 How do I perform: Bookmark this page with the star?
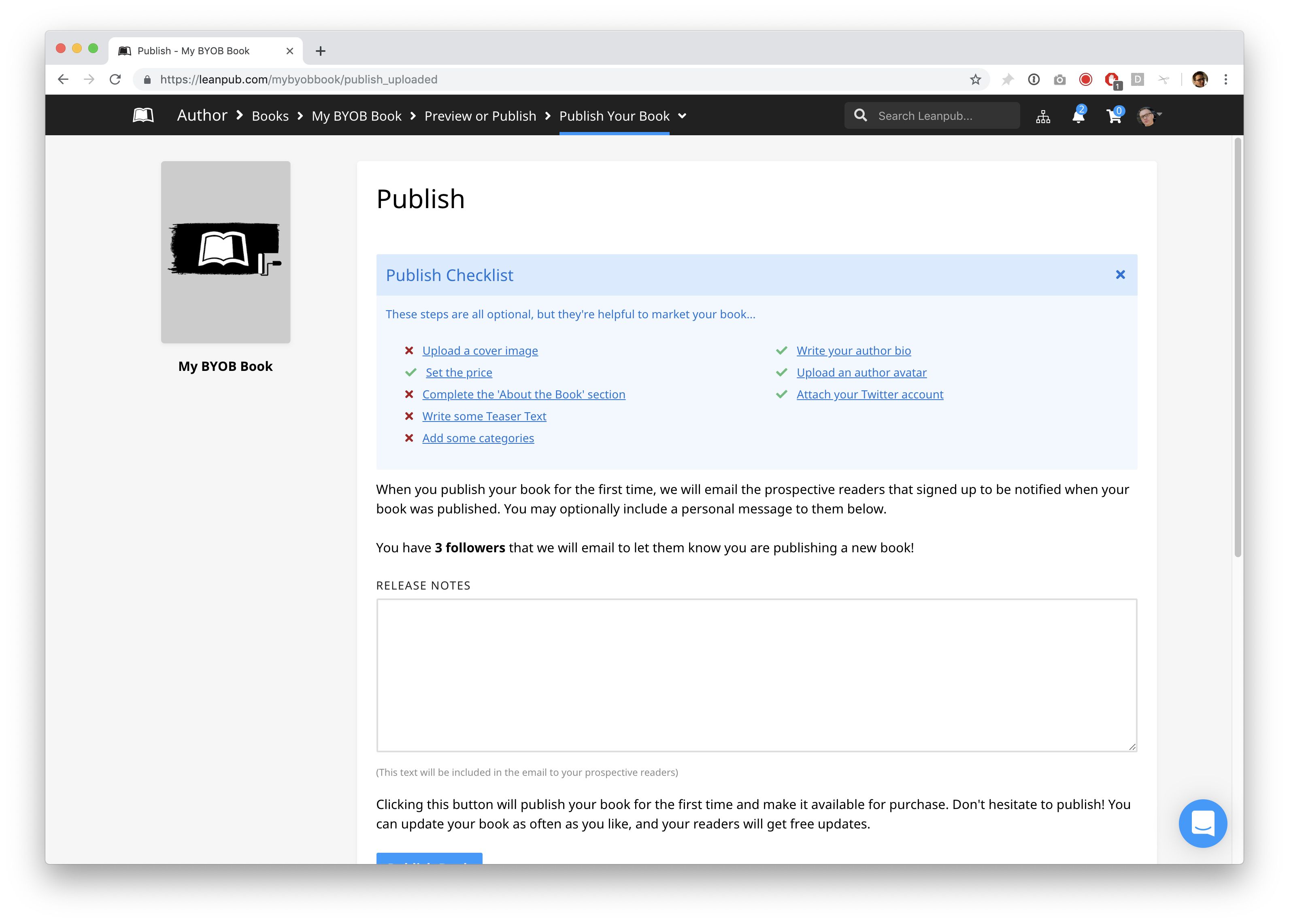[975, 80]
